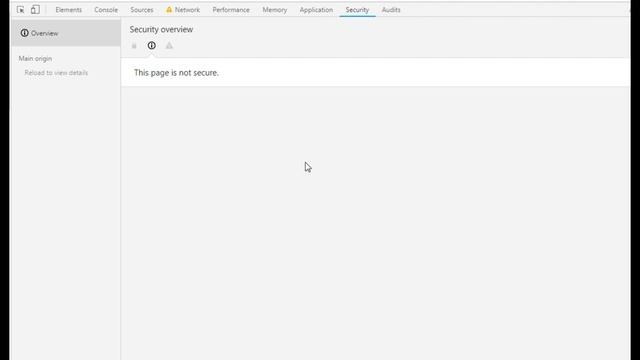Switch to the Memory tab

(x=275, y=10)
